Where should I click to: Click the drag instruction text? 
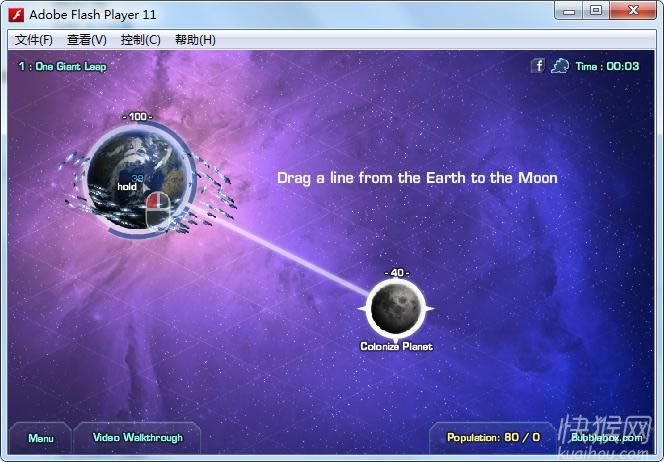417,178
